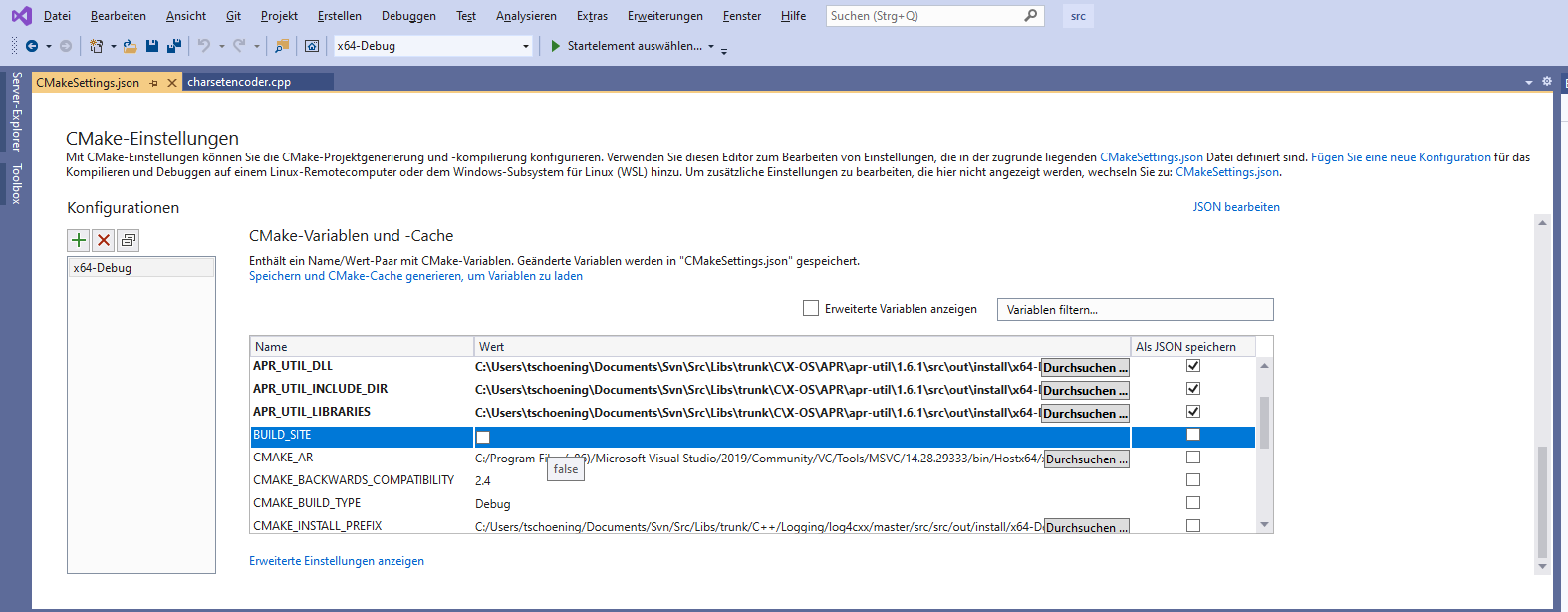The height and width of the screenshot is (612, 1568).
Task: Expand the Startelement auswählen dropdown arrow
Action: pos(711,46)
